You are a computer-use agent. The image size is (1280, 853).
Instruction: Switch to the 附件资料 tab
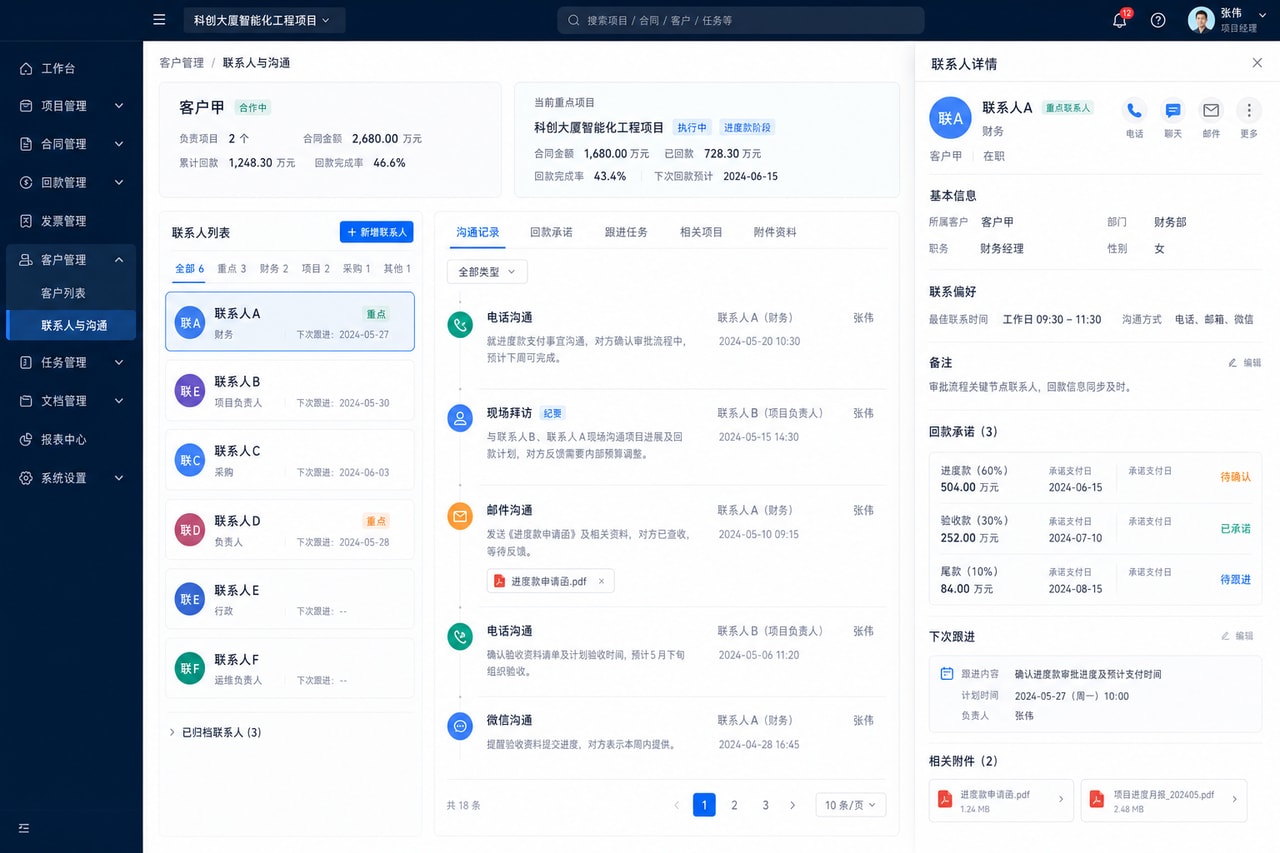click(x=775, y=232)
